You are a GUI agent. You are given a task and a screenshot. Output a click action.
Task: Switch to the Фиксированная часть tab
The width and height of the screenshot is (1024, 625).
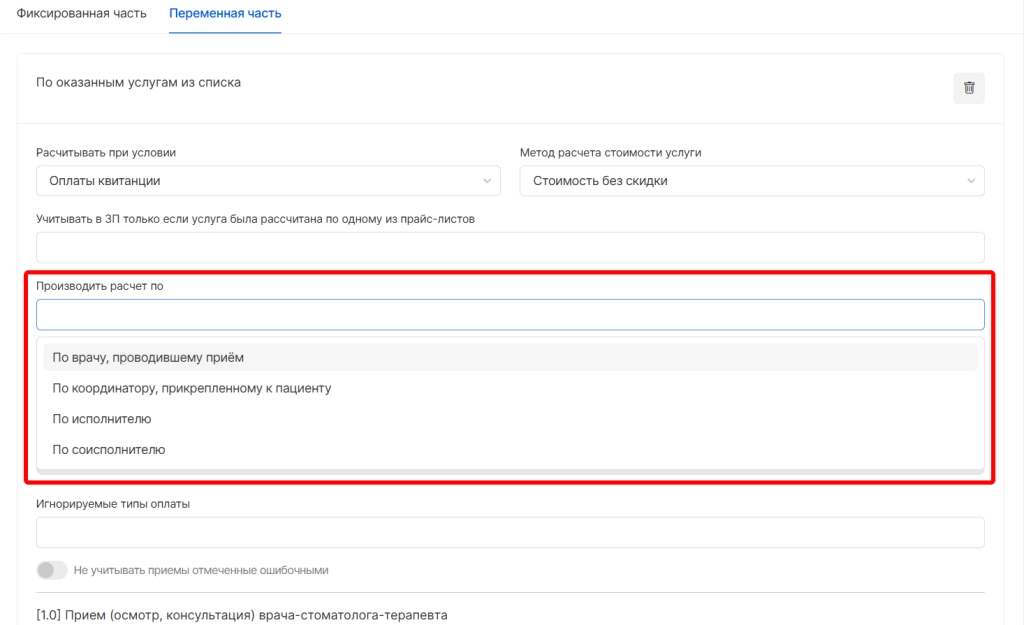click(82, 15)
